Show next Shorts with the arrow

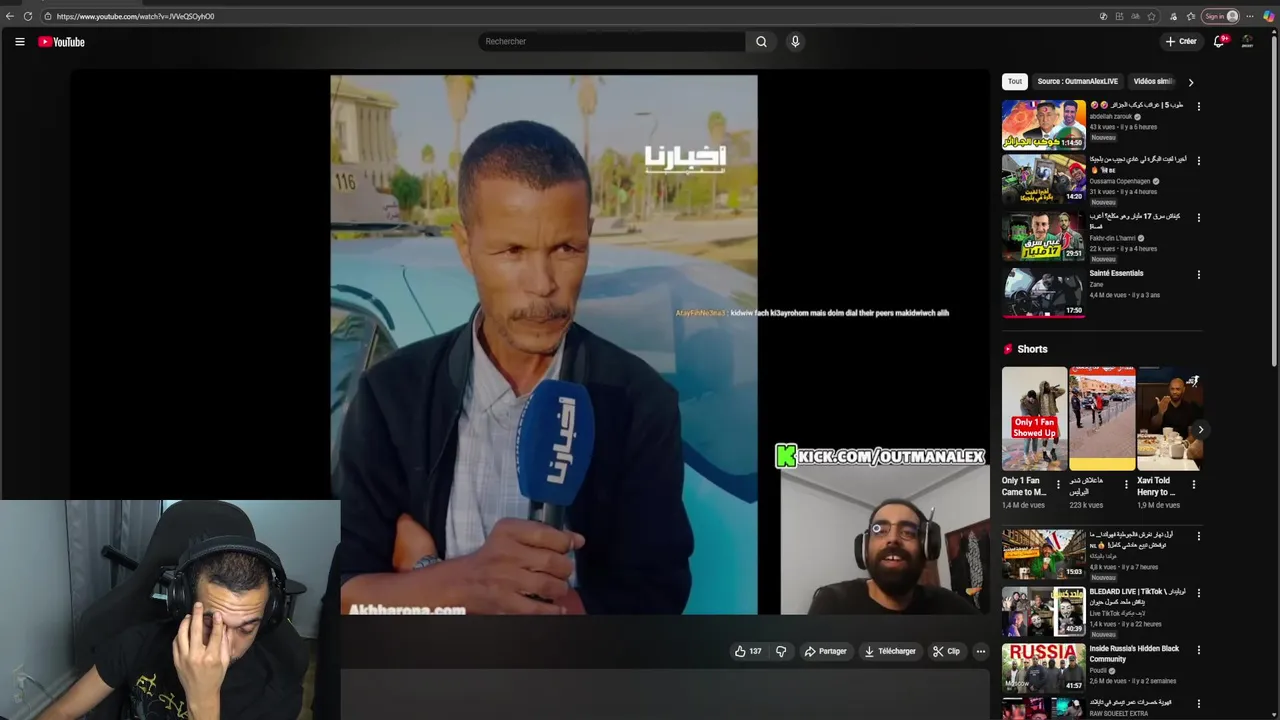coord(1201,430)
